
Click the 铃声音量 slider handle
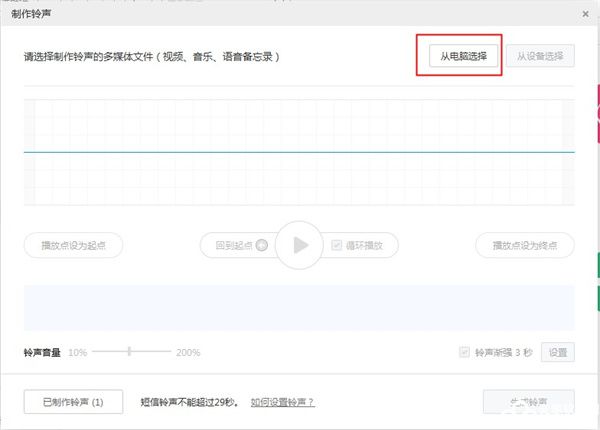(x=130, y=352)
